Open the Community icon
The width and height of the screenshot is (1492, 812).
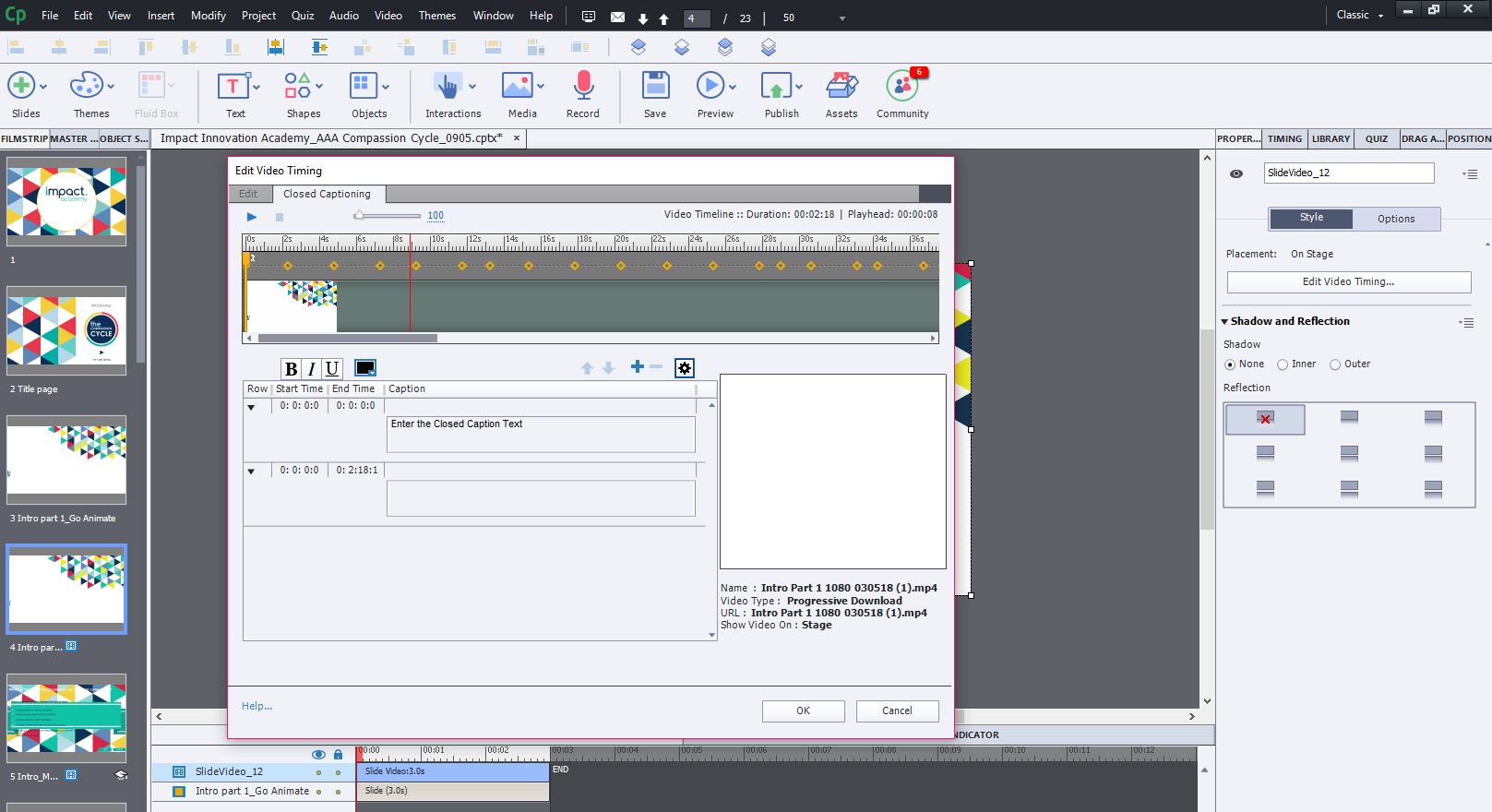coord(901,86)
